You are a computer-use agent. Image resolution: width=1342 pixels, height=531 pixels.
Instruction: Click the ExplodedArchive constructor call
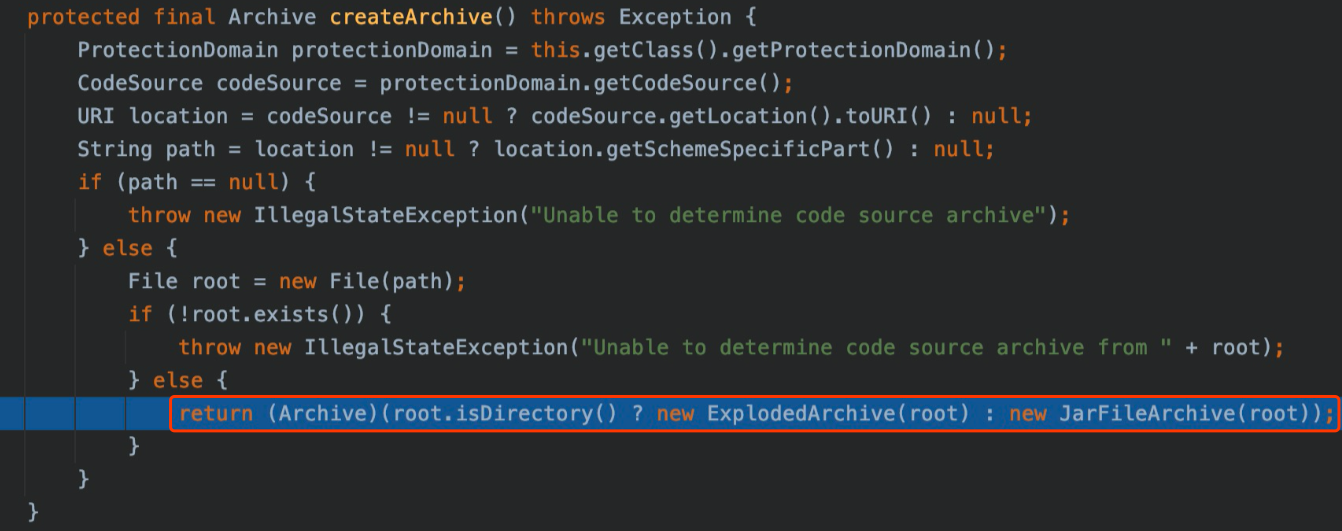pos(838,413)
